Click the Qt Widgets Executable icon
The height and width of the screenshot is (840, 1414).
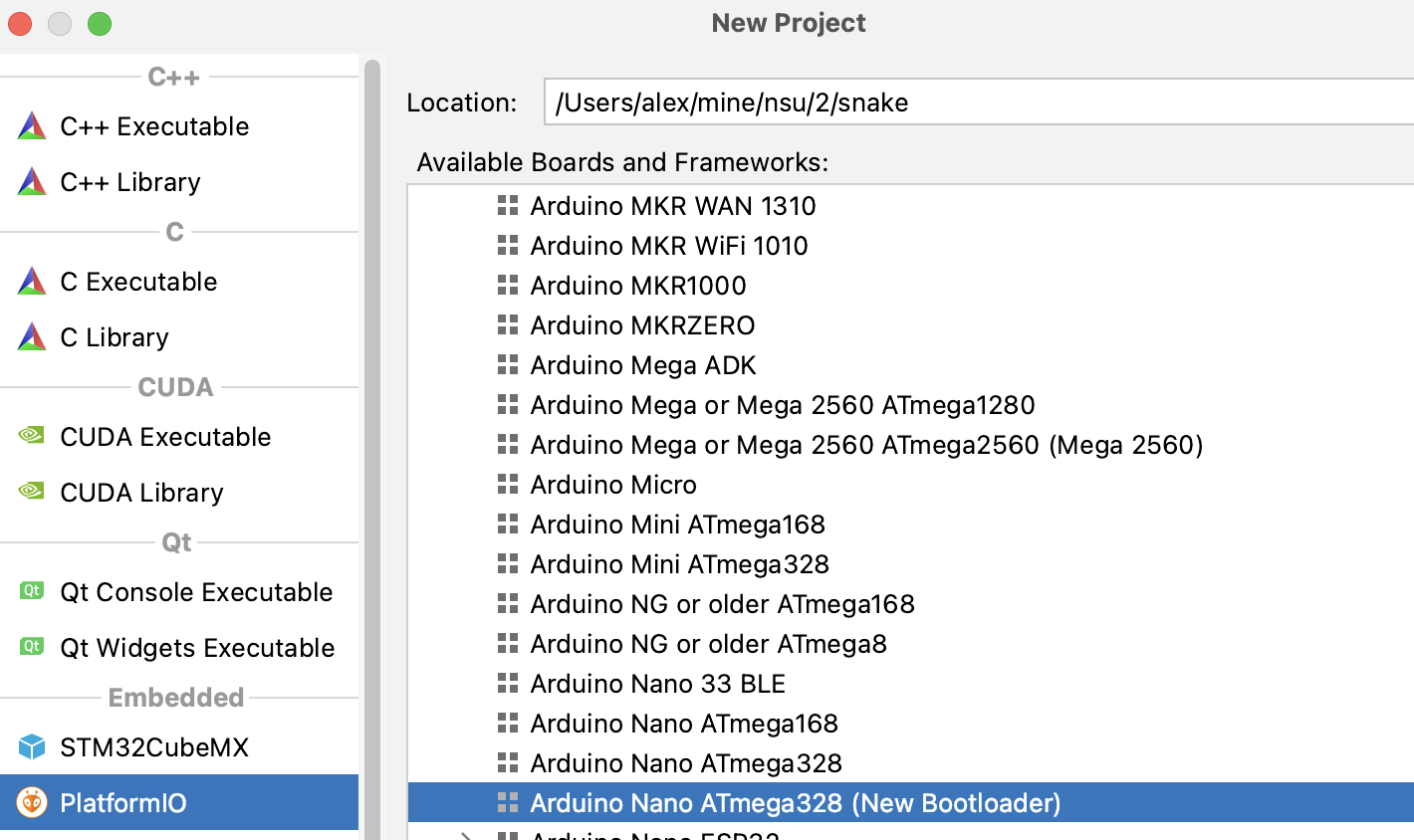click(x=32, y=647)
